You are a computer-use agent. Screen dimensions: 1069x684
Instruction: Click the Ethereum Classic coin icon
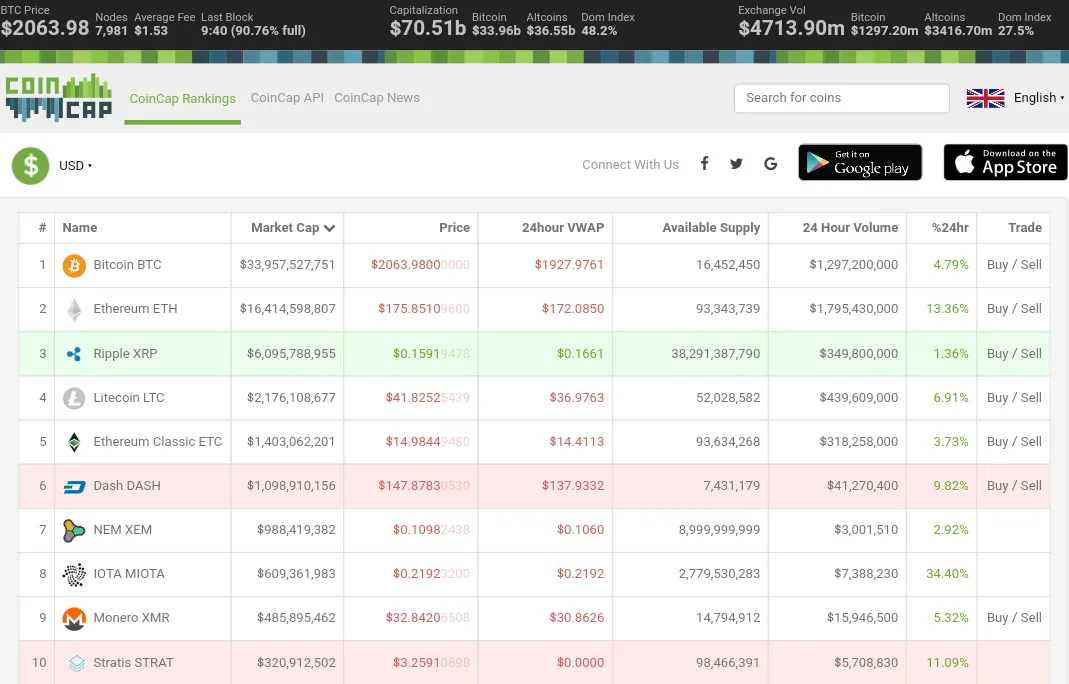point(74,442)
